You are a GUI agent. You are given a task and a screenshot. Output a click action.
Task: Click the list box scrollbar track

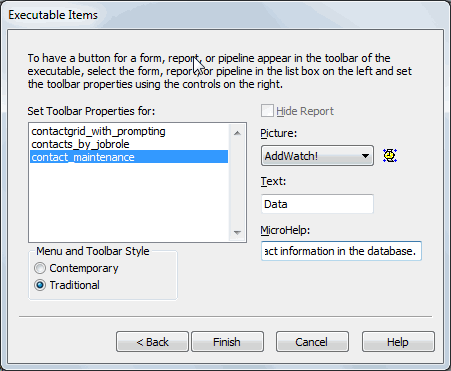click(x=237, y=183)
